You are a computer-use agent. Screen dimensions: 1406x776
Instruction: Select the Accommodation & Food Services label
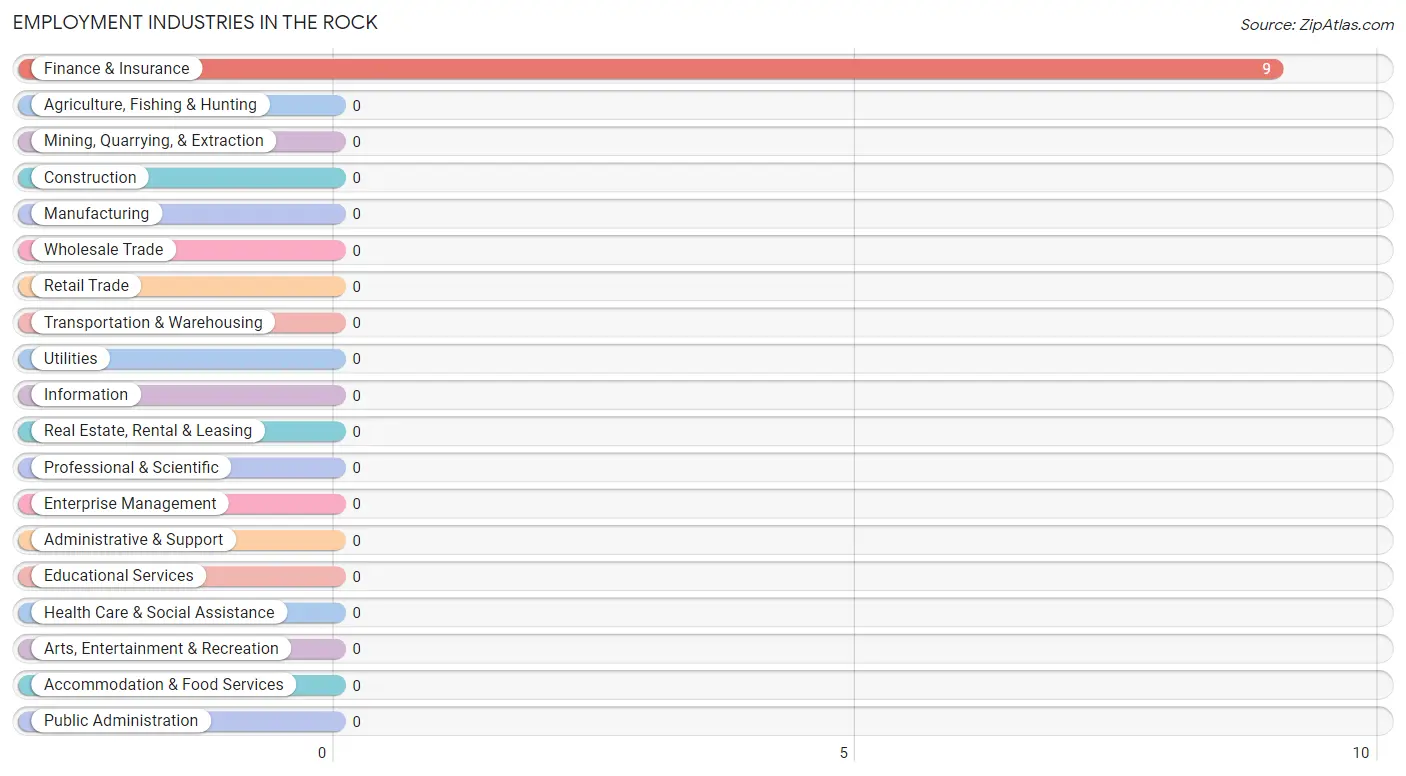coord(164,685)
